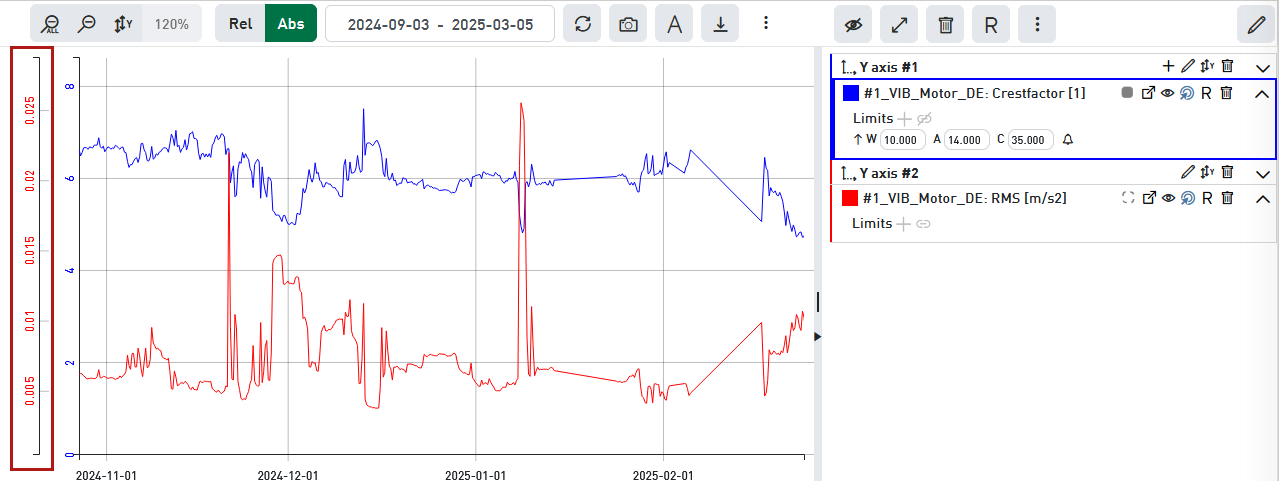
Task: Edit Y axis #2 with the pencil icon
Action: (x=1188, y=172)
